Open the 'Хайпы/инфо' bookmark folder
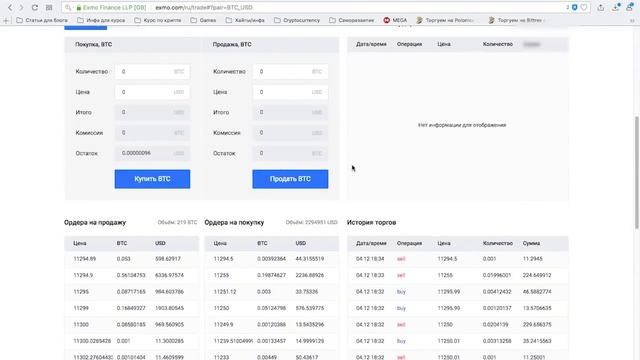640x360 pixels. 245,20
